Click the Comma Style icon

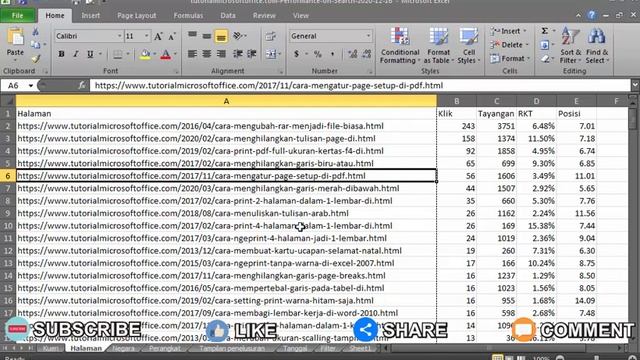tap(332, 54)
